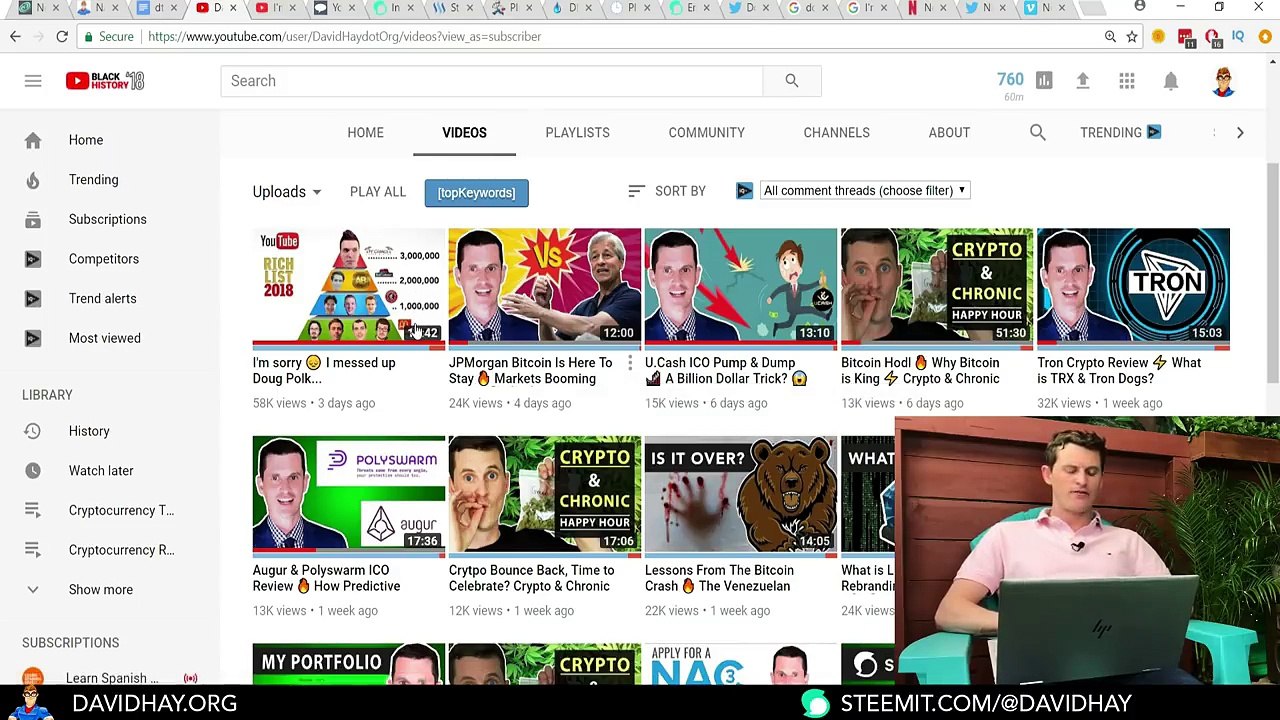Click the Trend alerts sidebar icon
This screenshot has height=720, width=1280.
pos(33,299)
